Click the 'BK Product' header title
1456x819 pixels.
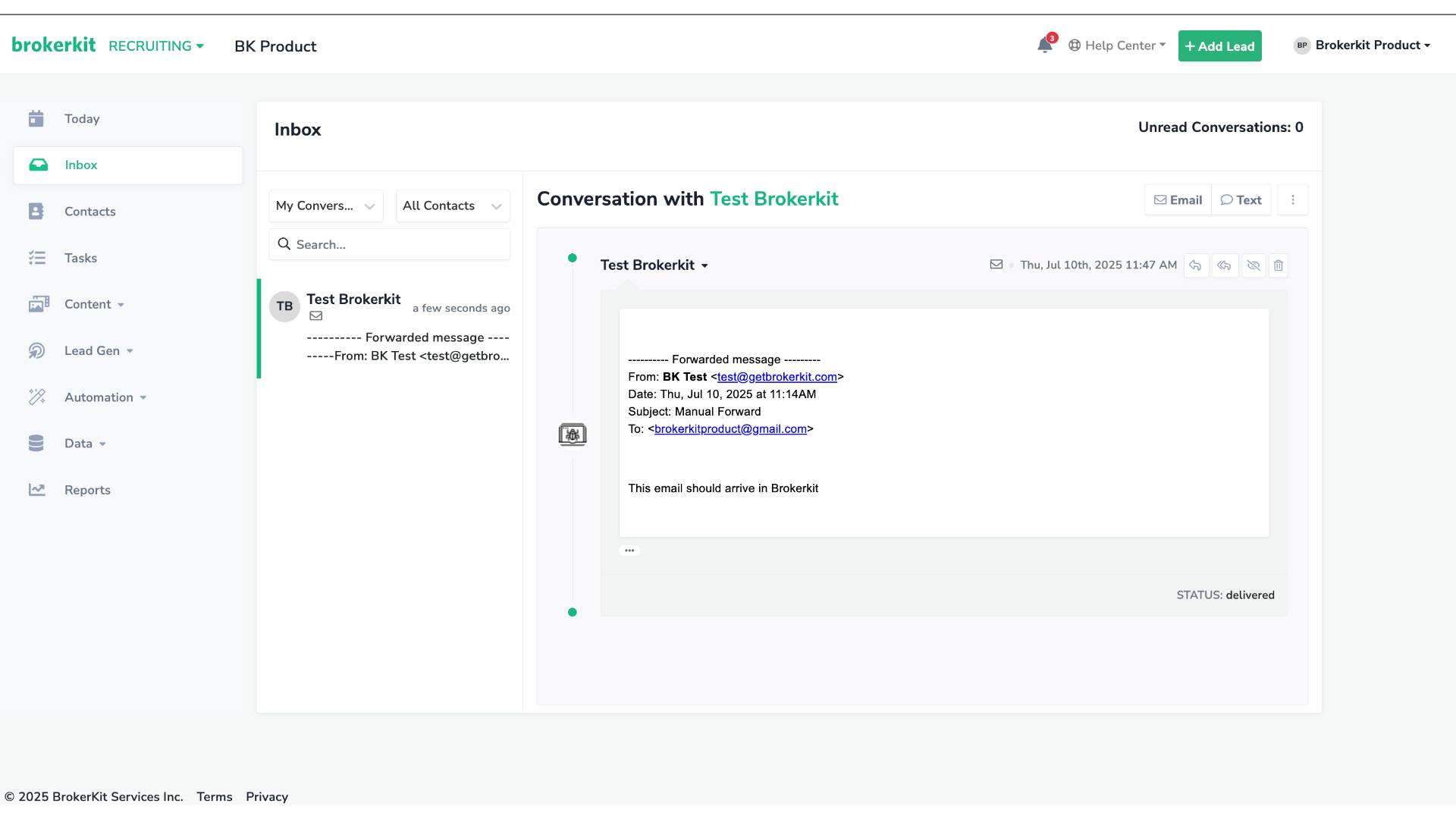click(x=275, y=46)
